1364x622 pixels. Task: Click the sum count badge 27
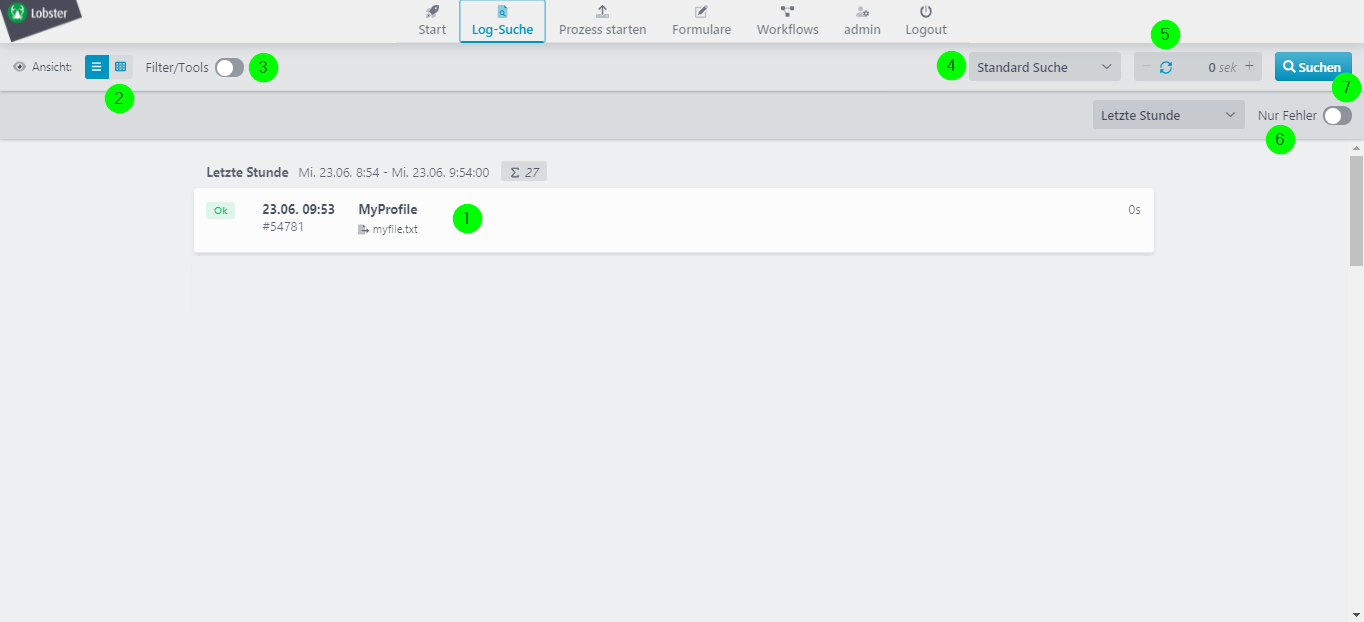524,172
